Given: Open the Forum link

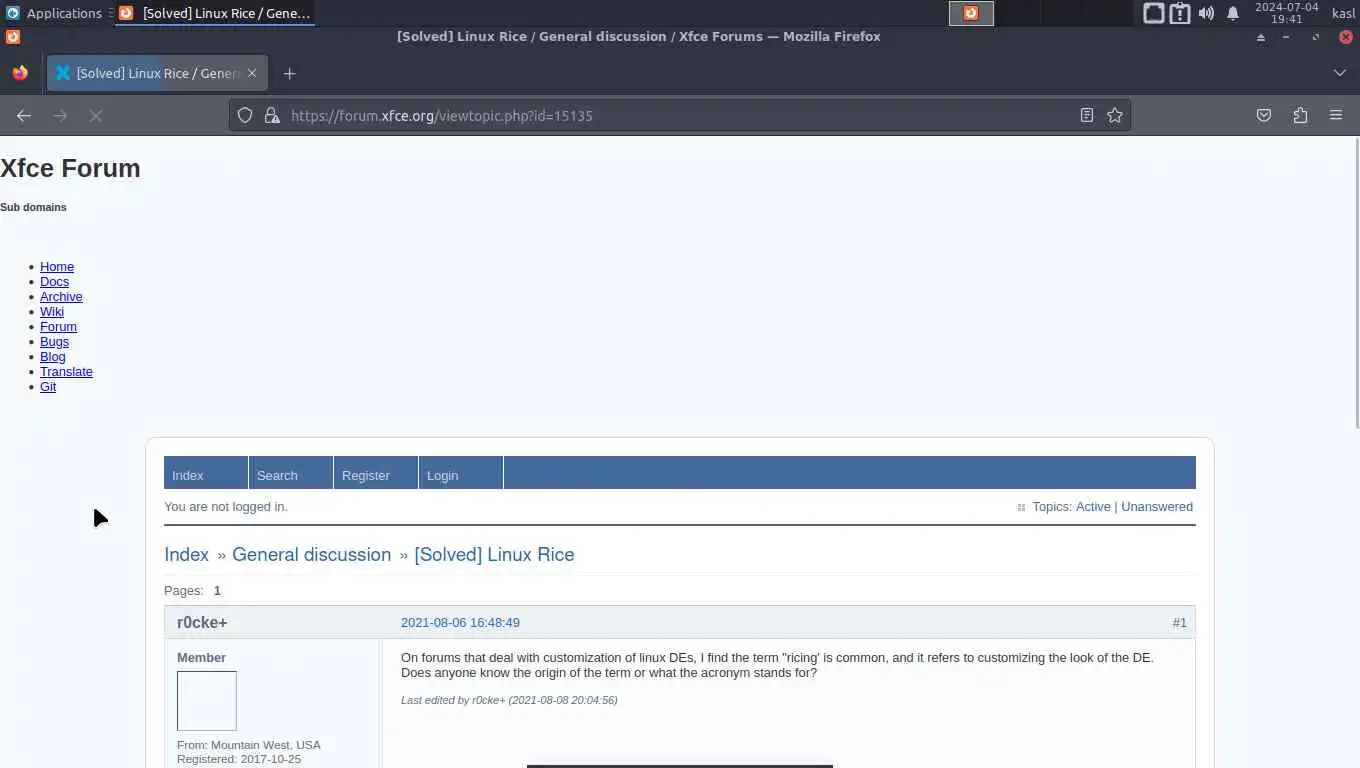Looking at the screenshot, I should [x=58, y=327].
